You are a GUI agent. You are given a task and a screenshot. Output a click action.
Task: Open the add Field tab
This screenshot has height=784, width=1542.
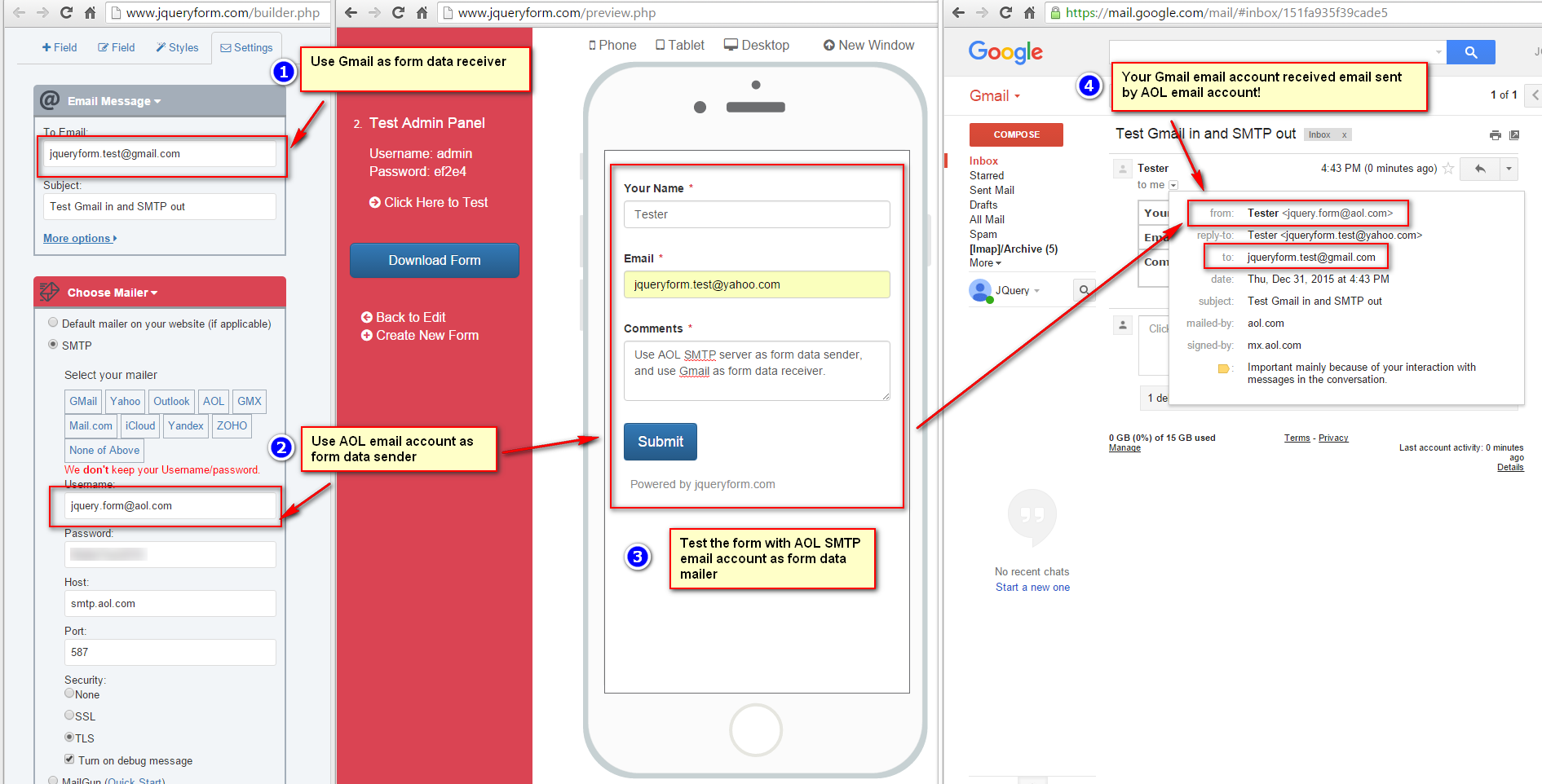point(60,48)
